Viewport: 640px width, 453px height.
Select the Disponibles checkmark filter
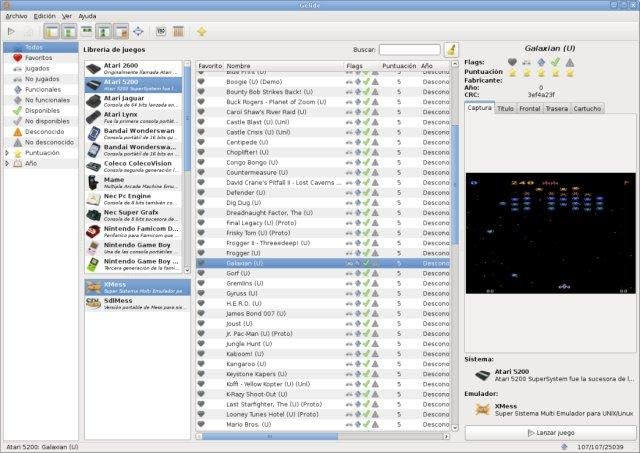(41, 111)
